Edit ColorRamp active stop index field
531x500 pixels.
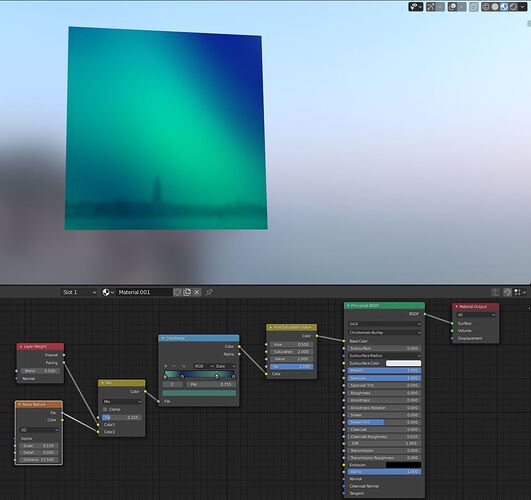(173, 384)
